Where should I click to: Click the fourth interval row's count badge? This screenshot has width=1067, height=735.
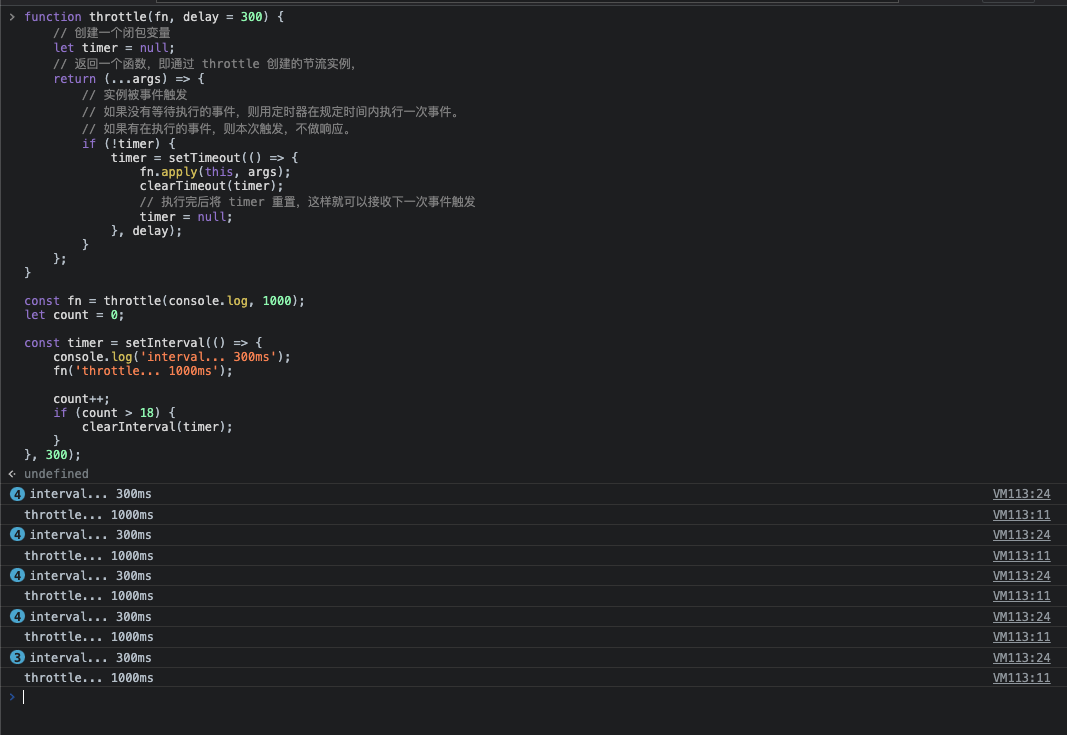pyautogui.click(x=17, y=617)
